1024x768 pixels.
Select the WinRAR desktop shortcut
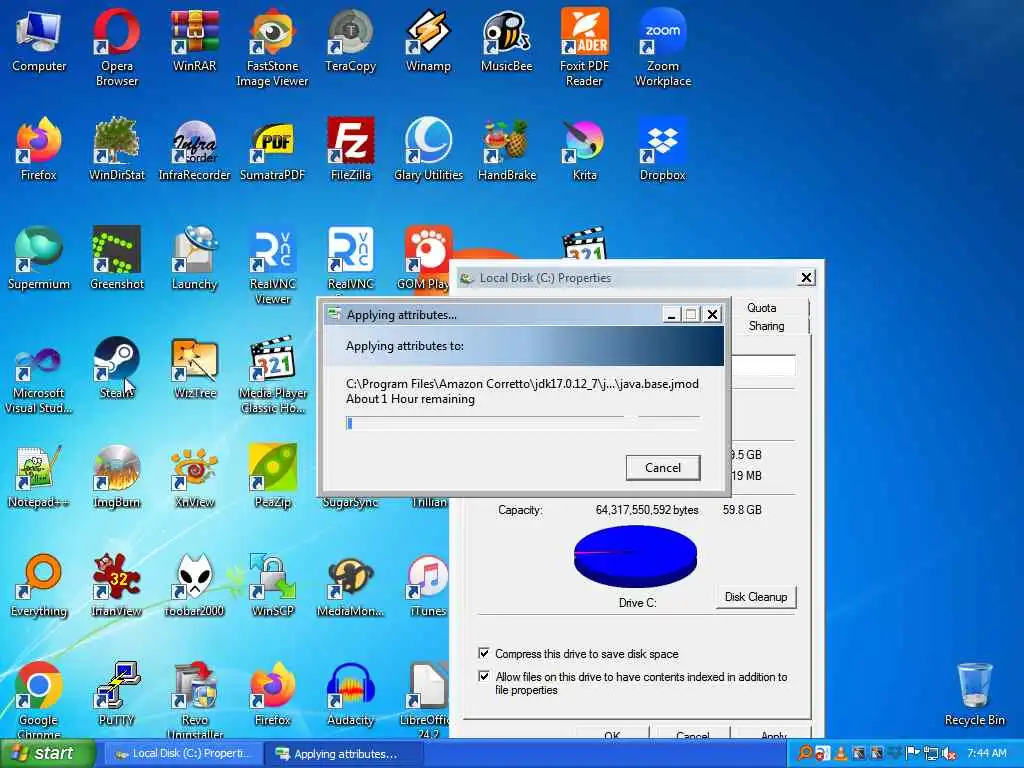(x=194, y=40)
